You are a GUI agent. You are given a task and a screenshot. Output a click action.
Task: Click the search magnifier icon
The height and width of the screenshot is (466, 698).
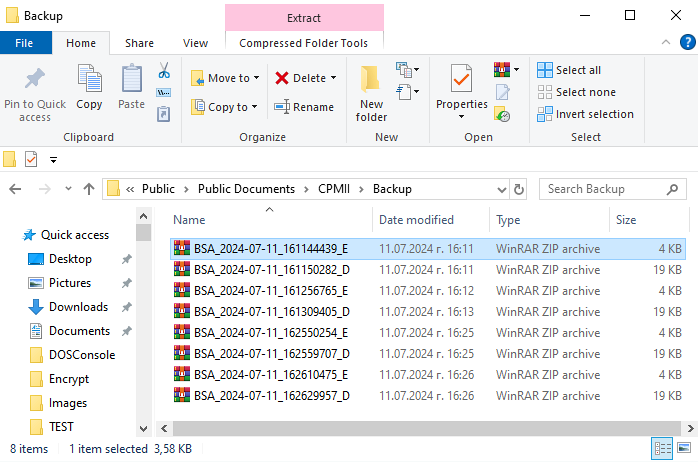pos(672,189)
